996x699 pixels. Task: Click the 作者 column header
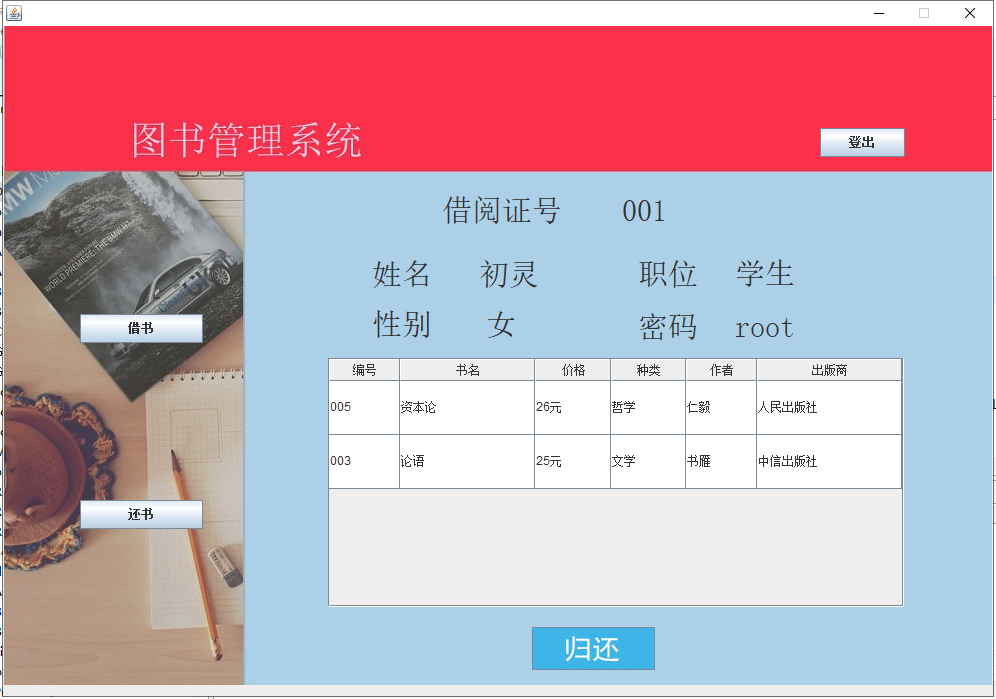(x=721, y=370)
